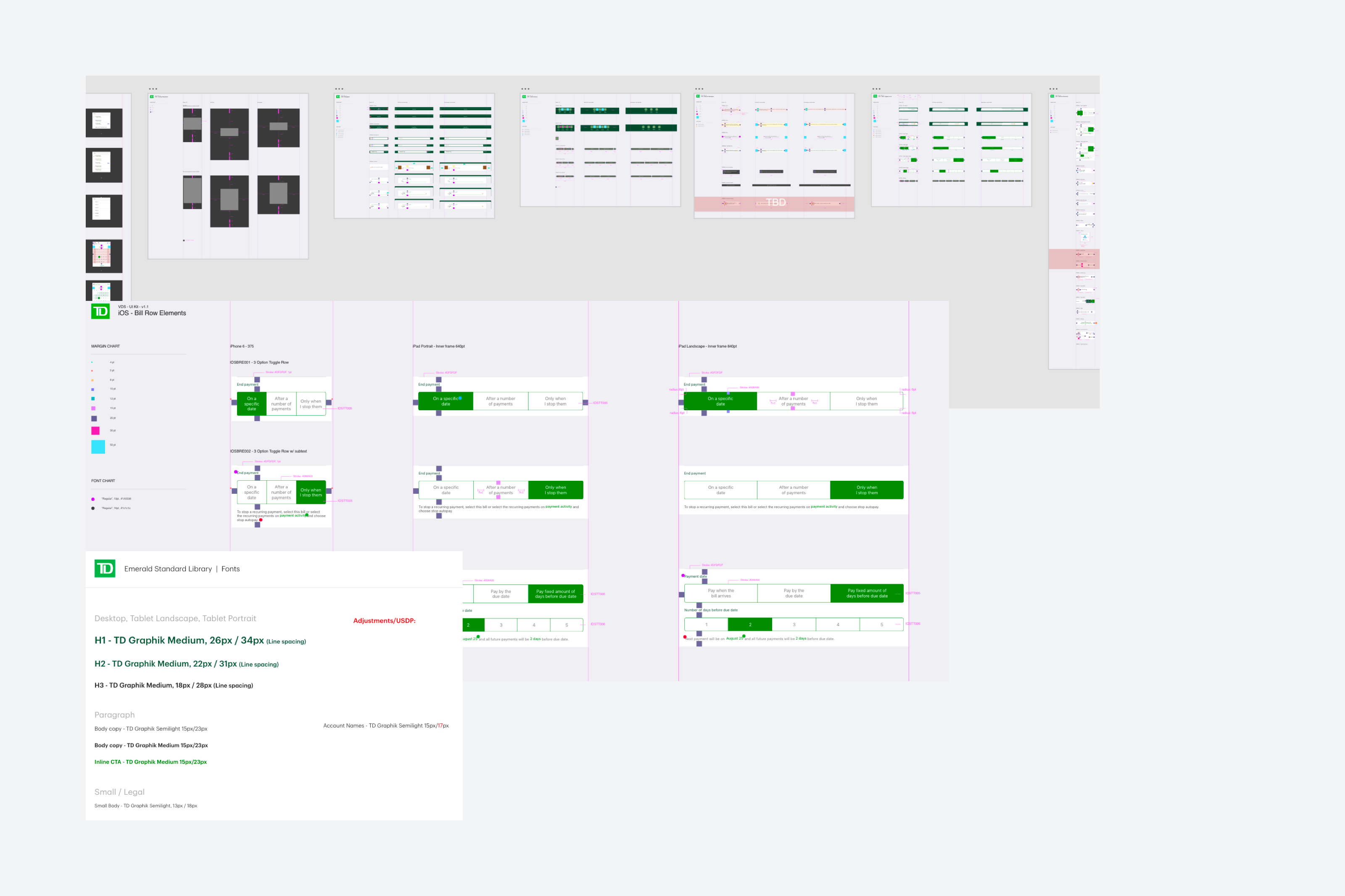
Task: Select green day 2 in iPad Landscape number row
Action: point(750,625)
